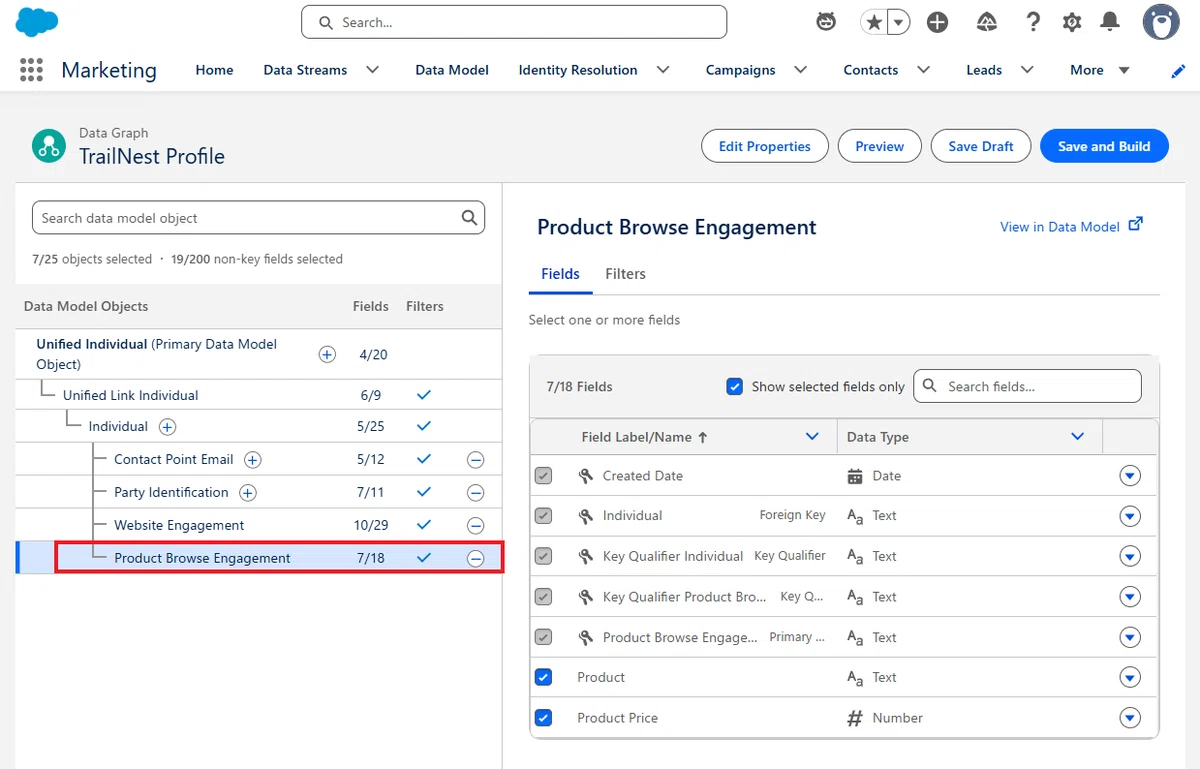Add related object to Unified Individual
This screenshot has width=1200, height=769.
point(327,354)
